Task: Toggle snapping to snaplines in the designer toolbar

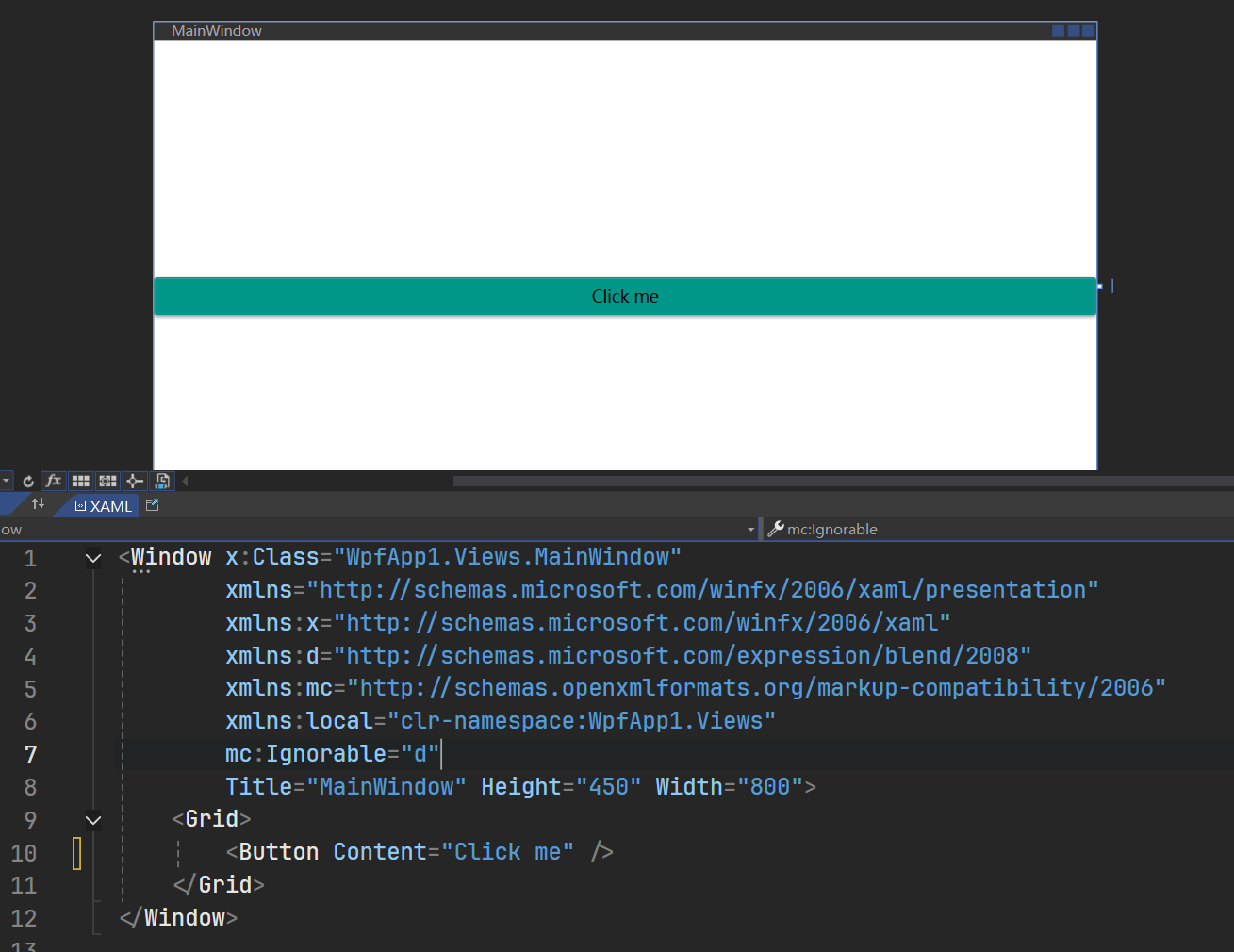Action: (134, 481)
